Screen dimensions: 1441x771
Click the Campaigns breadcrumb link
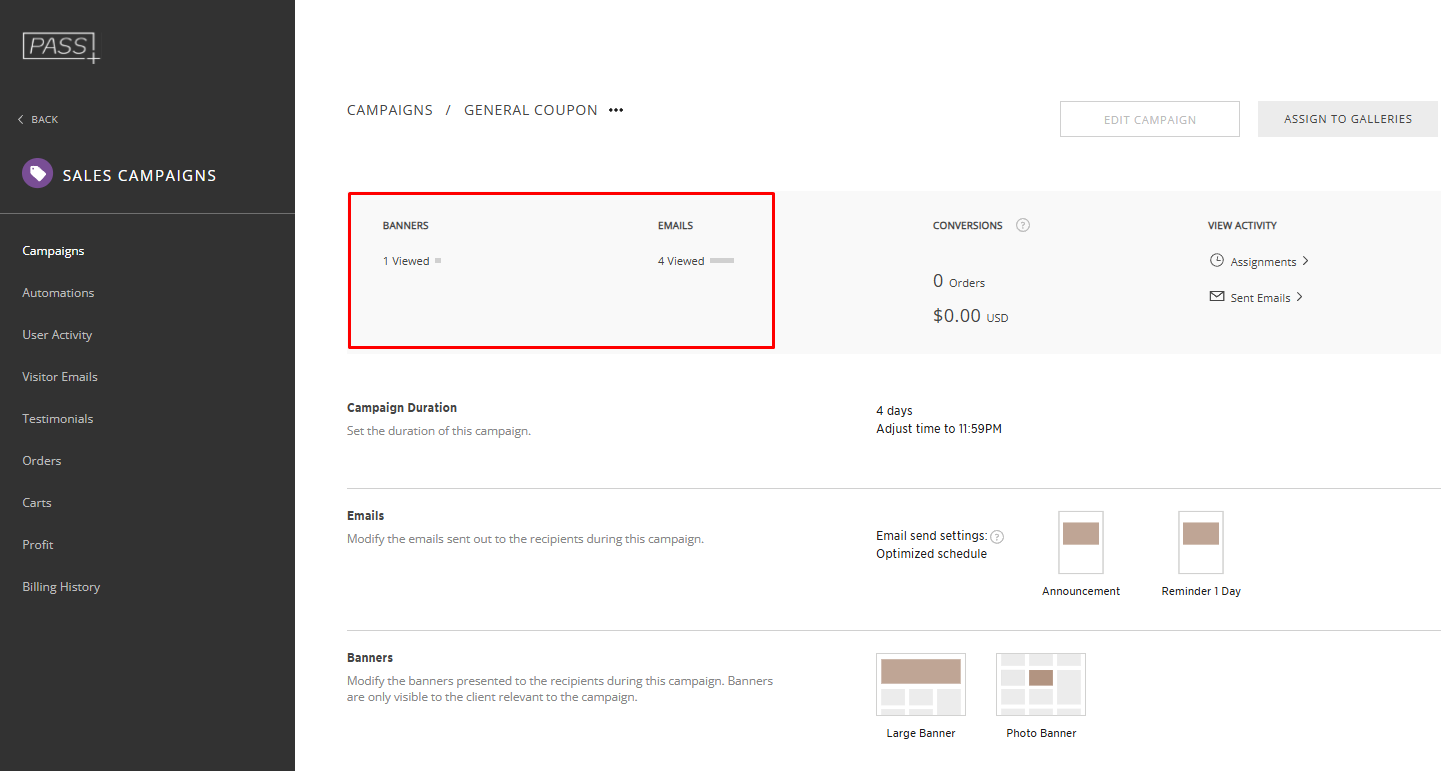click(x=389, y=110)
